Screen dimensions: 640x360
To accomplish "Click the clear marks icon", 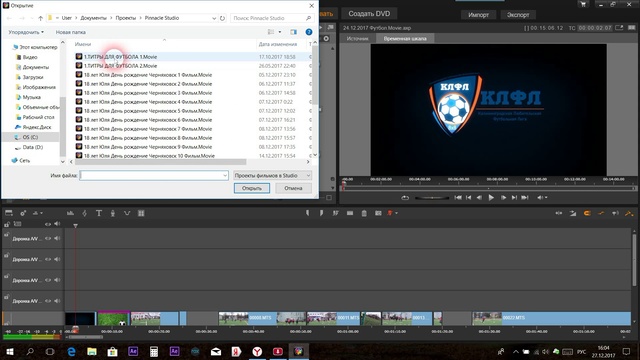I will [336, 213].
